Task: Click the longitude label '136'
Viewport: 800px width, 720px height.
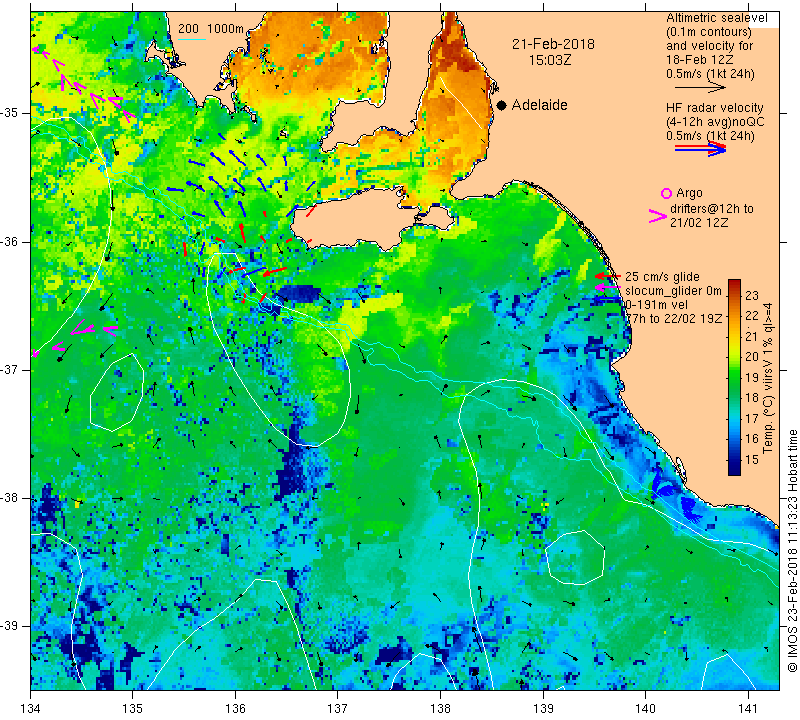Action: tap(236, 708)
